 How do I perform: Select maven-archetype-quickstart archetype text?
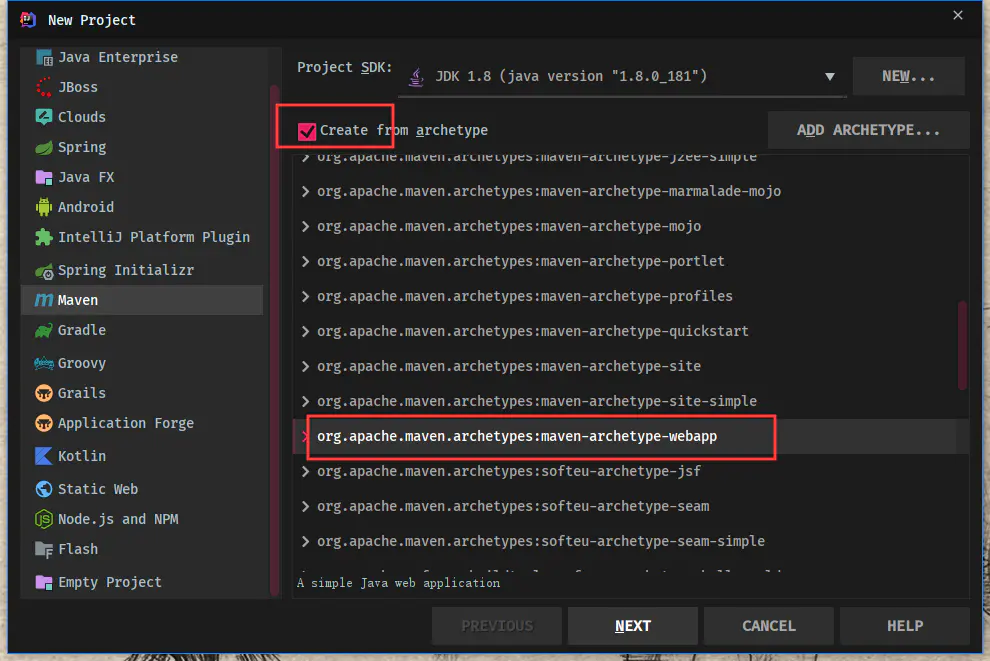[532, 331]
